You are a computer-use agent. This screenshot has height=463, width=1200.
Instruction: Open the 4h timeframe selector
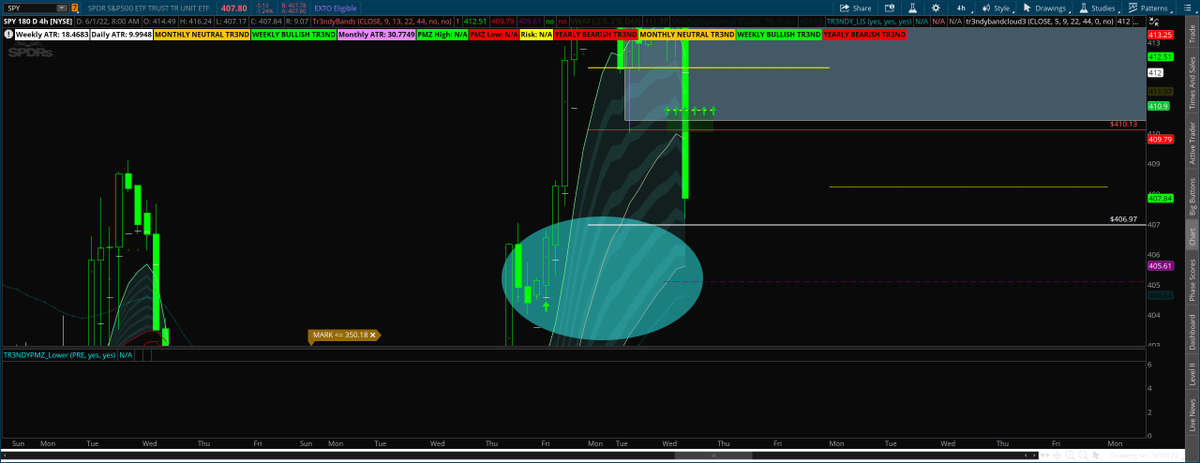pos(961,7)
